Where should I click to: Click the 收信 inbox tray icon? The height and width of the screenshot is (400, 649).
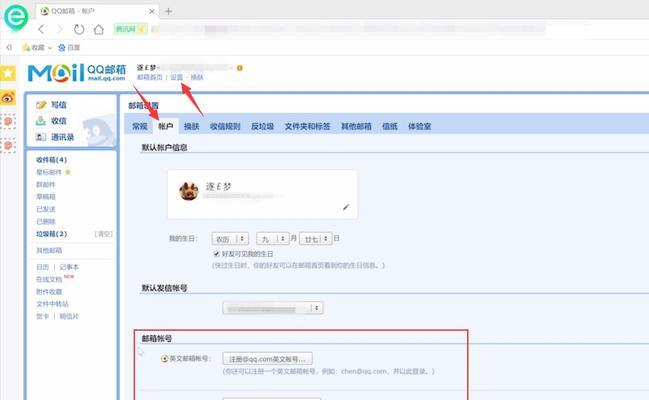pos(41,121)
